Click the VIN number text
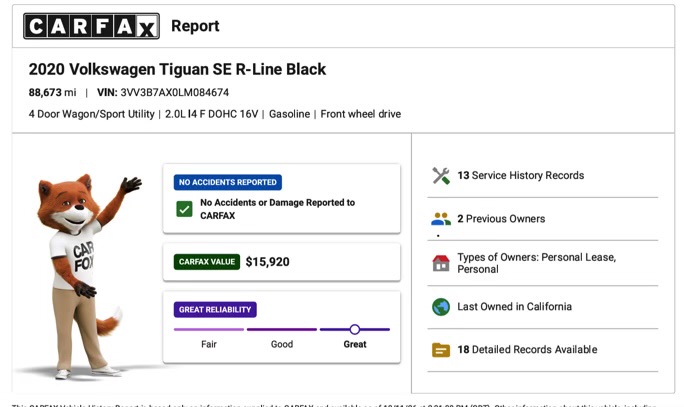This screenshot has width=684, height=407. pyautogui.click(x=174, y=92)
